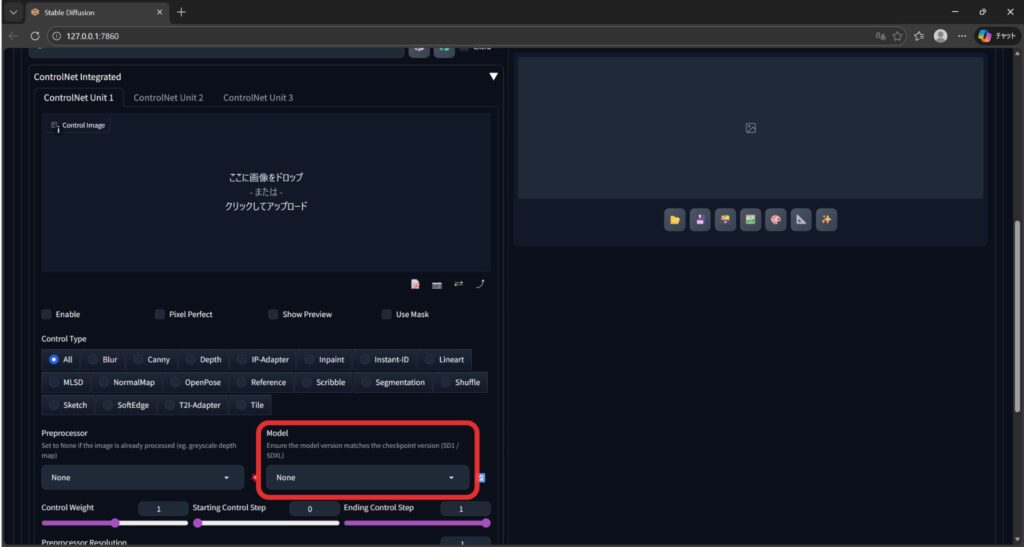Image resolution: width=1024 pixels, height=547 pixels.
Task: Send image to inpaint with palette icon
Action: coord(776,220)
